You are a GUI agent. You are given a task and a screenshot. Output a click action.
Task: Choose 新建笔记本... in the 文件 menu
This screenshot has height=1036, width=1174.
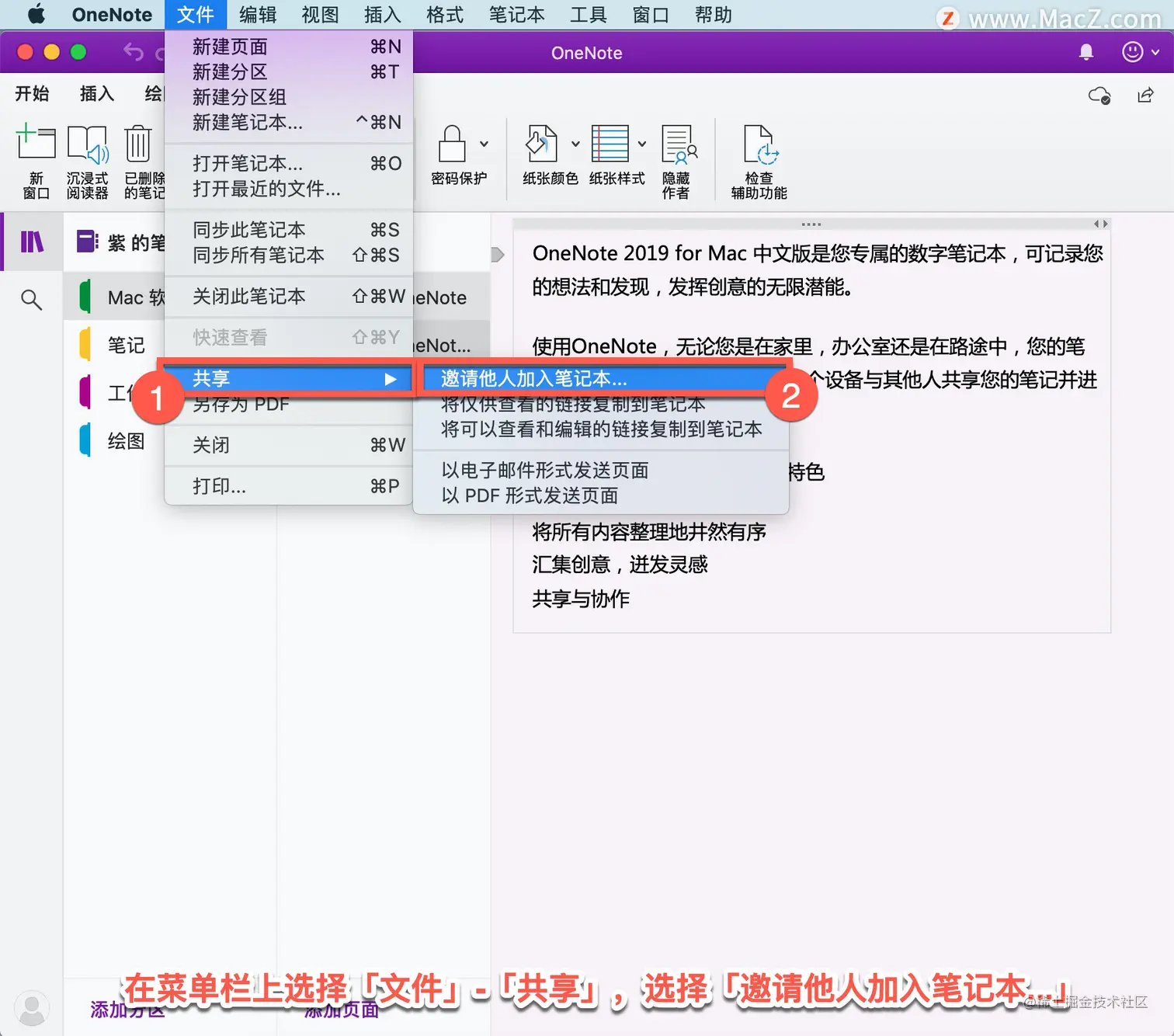click(289, 122)
